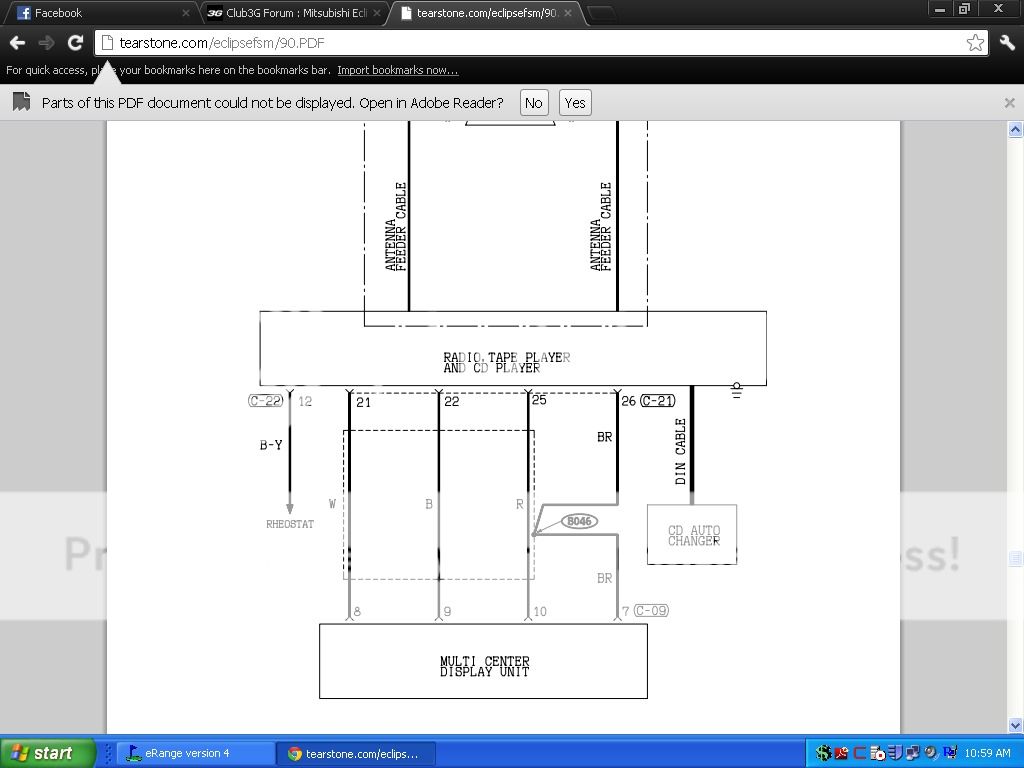This screenshot has height=768, width=1024.
Task: Click the scrollbar down arrow
Action: [x=1016, y=726]
